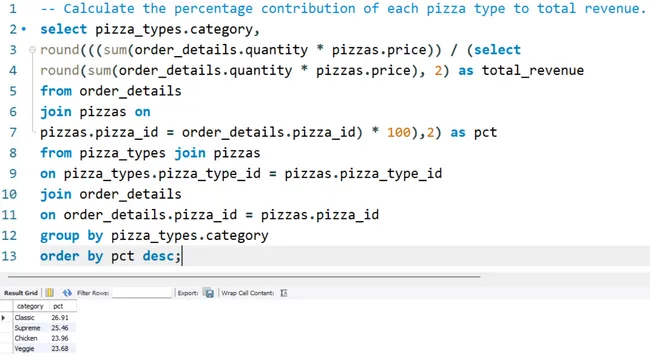This screenshot has width=650, height=363.
Task: Export the recordset to a file
Action: [x=209, y=293]
